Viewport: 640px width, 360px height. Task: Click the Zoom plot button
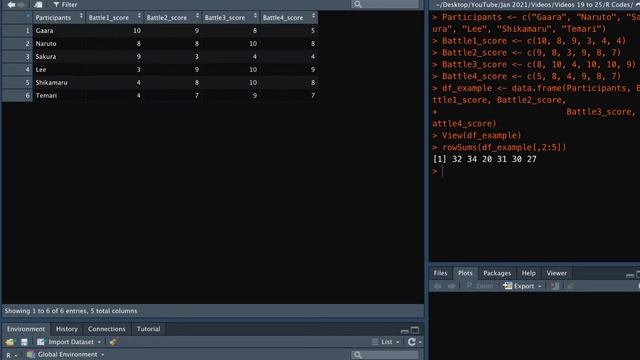pos(480,286)
